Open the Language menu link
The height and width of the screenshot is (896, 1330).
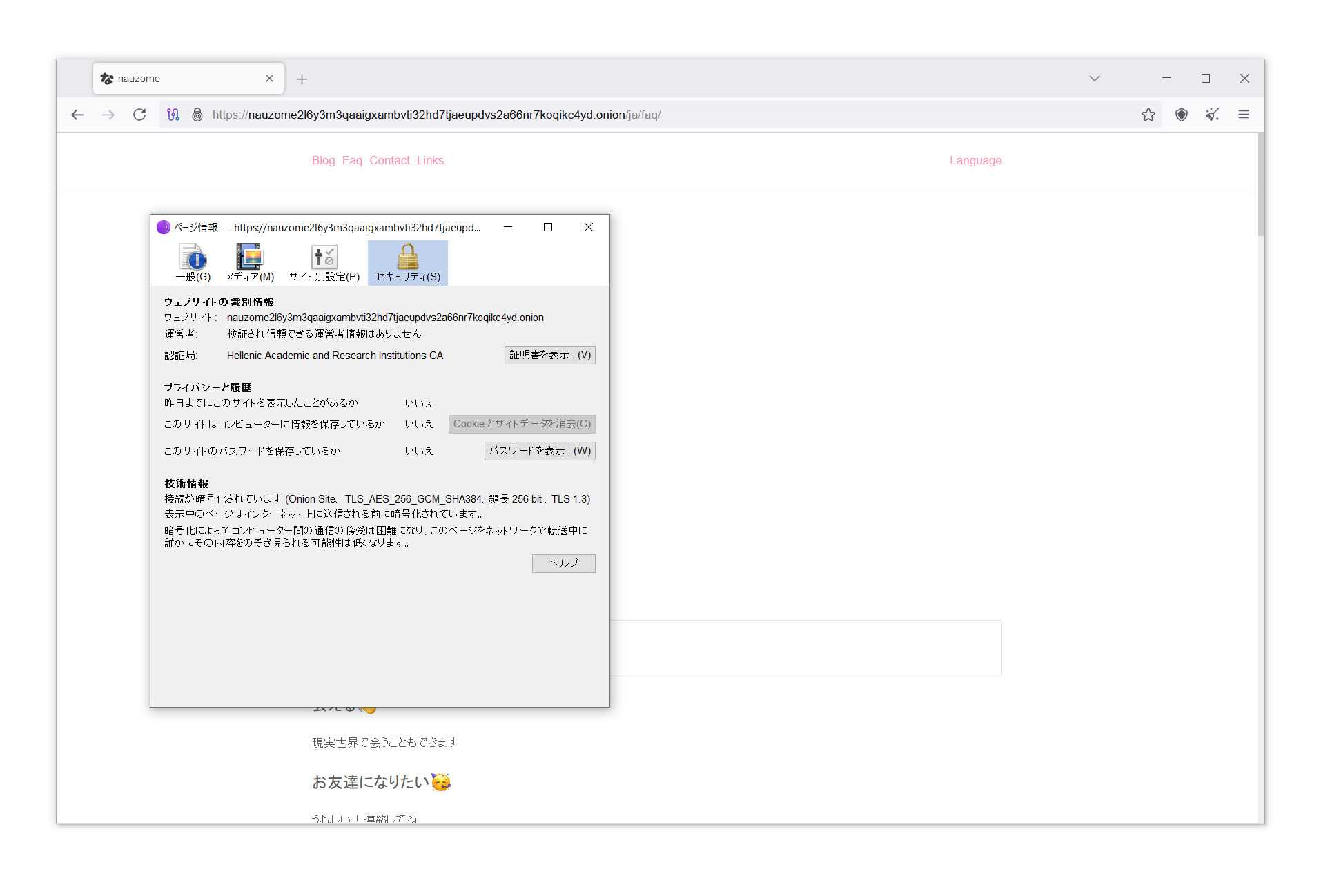975,160
